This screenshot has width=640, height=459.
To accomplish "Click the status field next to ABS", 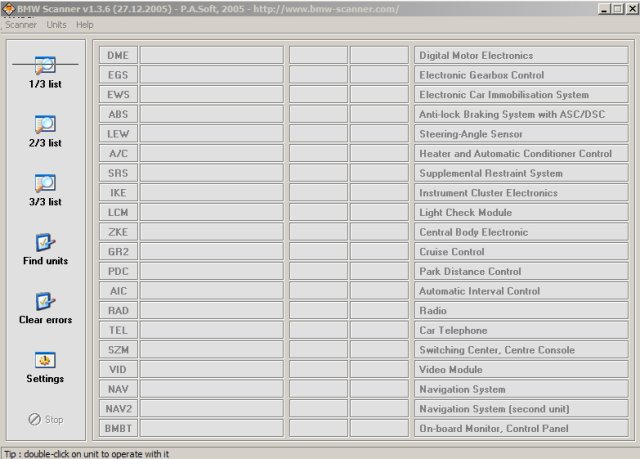I will pyautogui.click(x=211, y=114).
